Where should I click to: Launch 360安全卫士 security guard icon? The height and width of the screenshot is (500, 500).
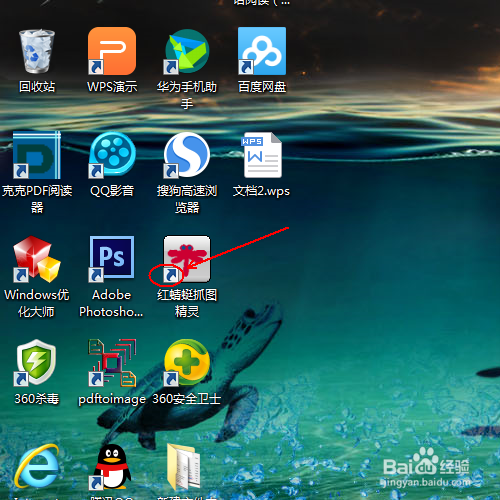pyautogui.click(x=187, y=363)
